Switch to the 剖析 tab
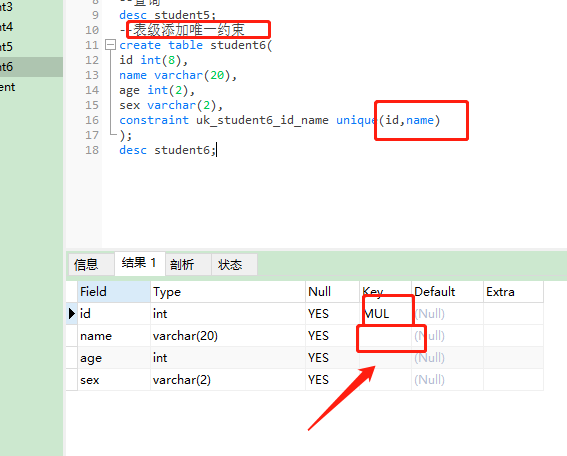 point(188,264)
